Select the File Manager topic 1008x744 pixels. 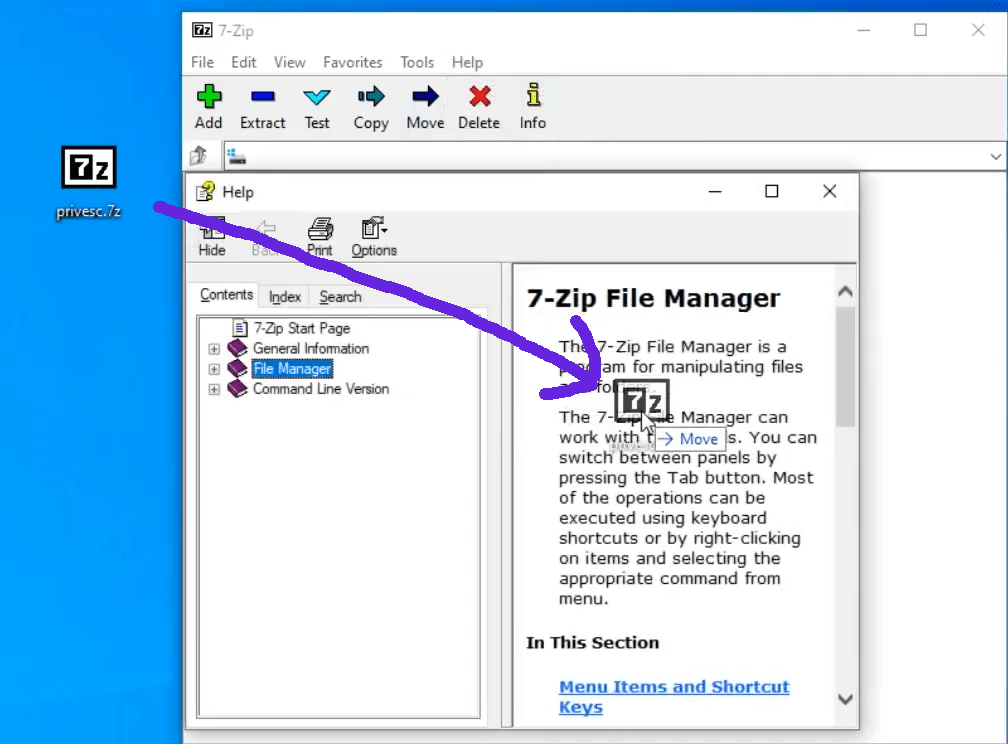click(x=292, y=368)
